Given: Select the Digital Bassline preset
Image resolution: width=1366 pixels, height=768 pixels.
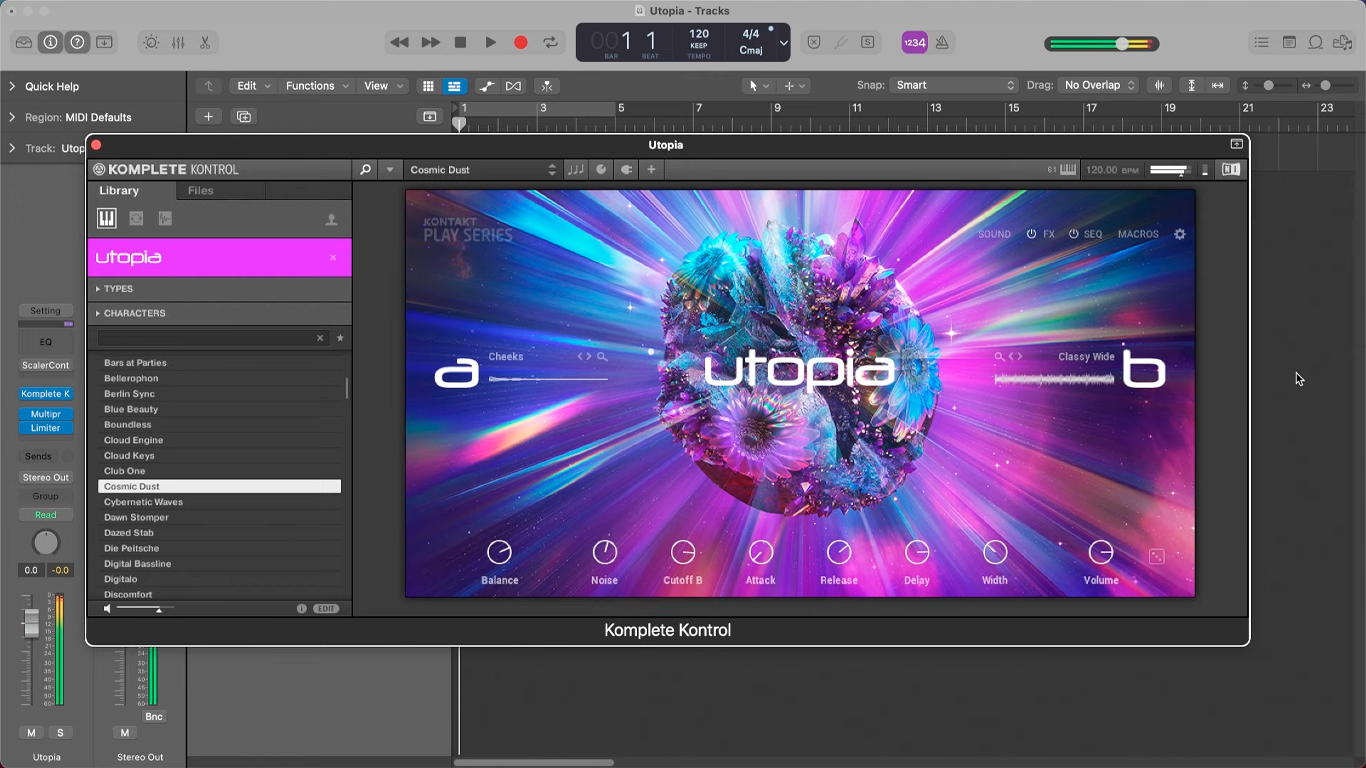Looking at the screenshot, I should pyautogui.click(x=220, y=564).
